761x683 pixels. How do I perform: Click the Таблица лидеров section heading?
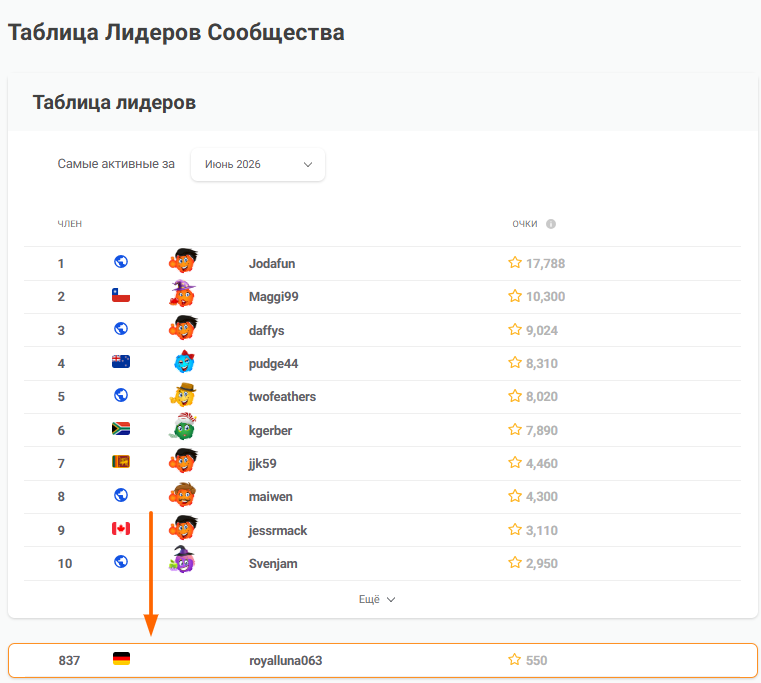point(114,102)
